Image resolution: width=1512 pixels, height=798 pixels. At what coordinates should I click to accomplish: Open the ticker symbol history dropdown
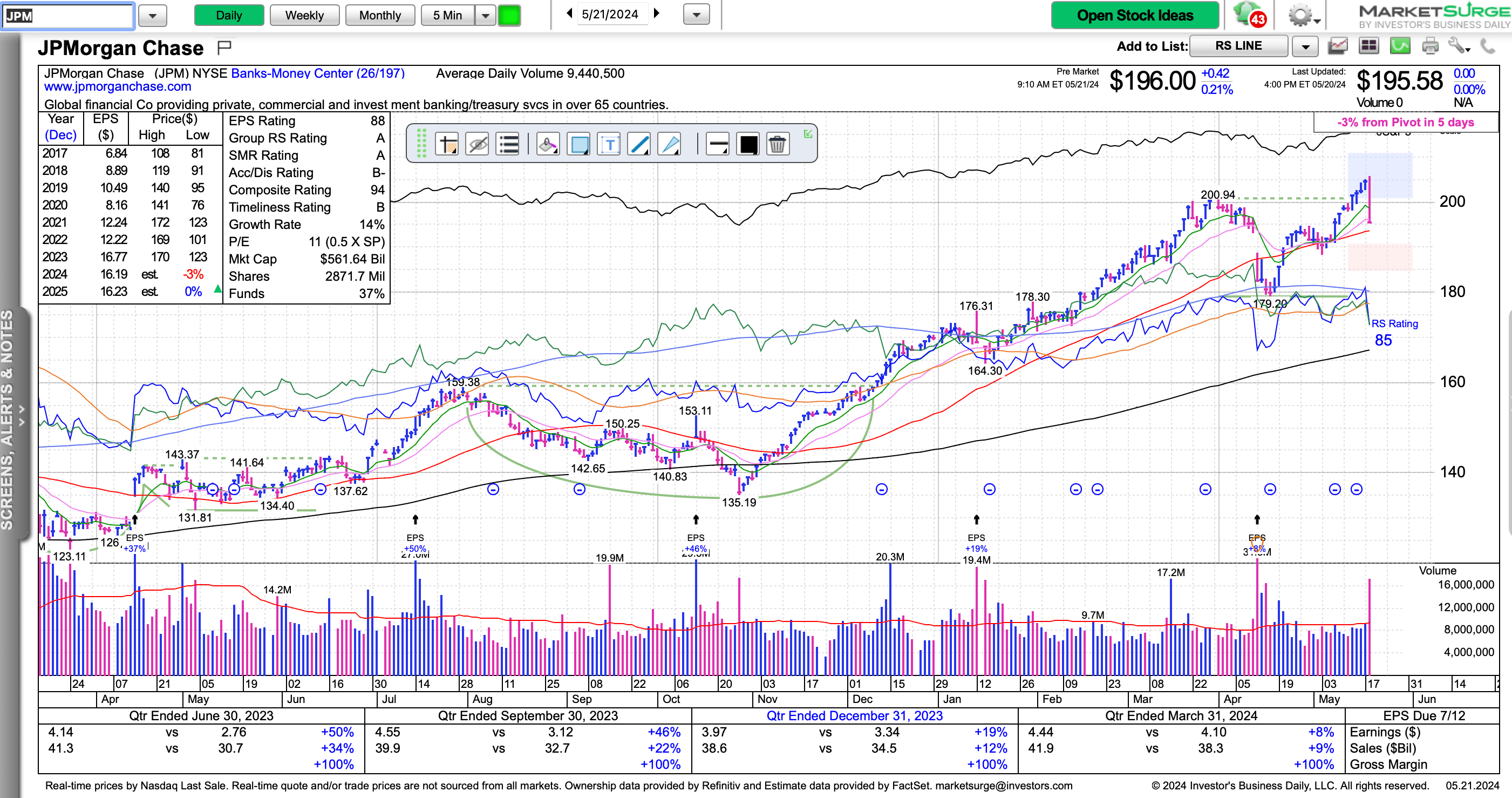point(153,16)
